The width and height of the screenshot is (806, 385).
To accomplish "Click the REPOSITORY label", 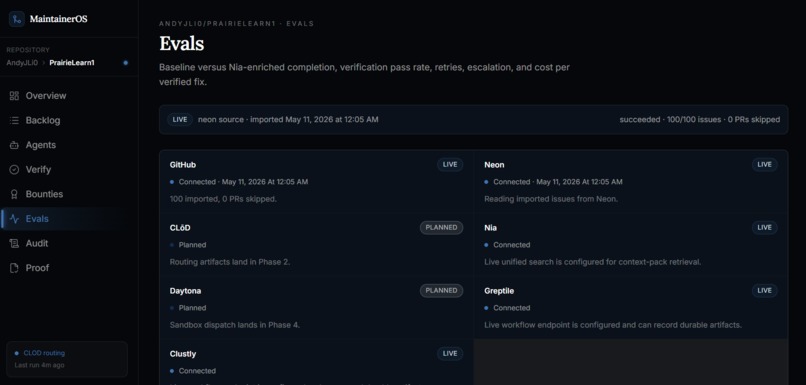I will tap(28, 50).
